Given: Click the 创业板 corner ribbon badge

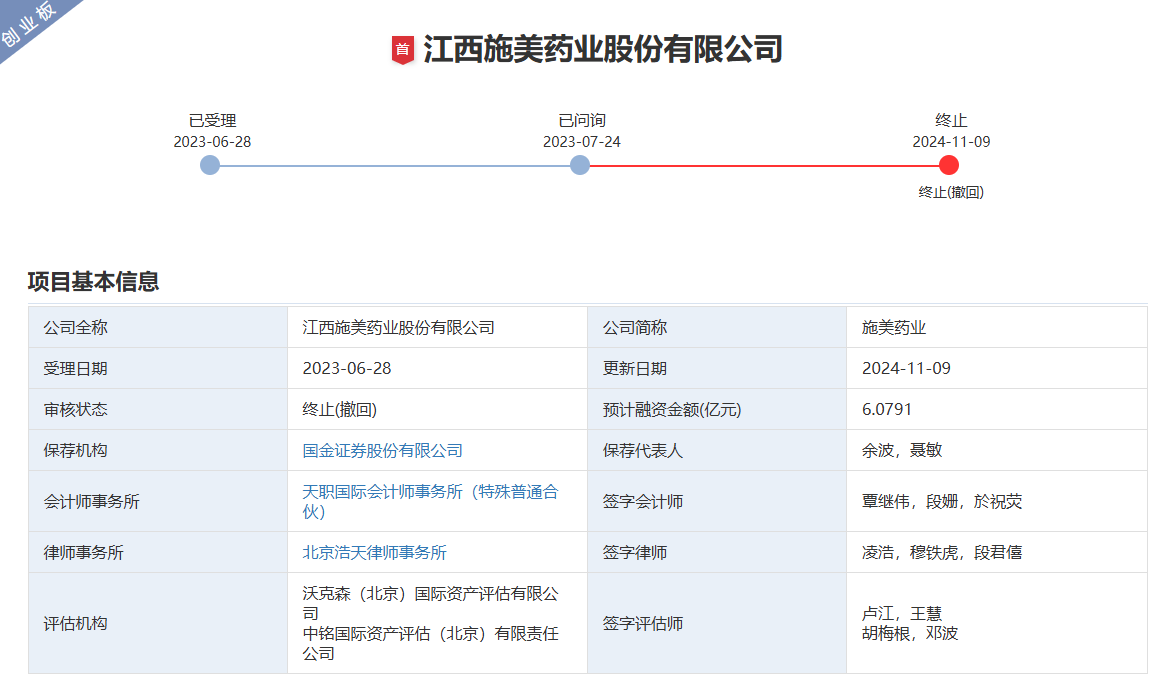Looking at the screenshot, I should (28, 24).
